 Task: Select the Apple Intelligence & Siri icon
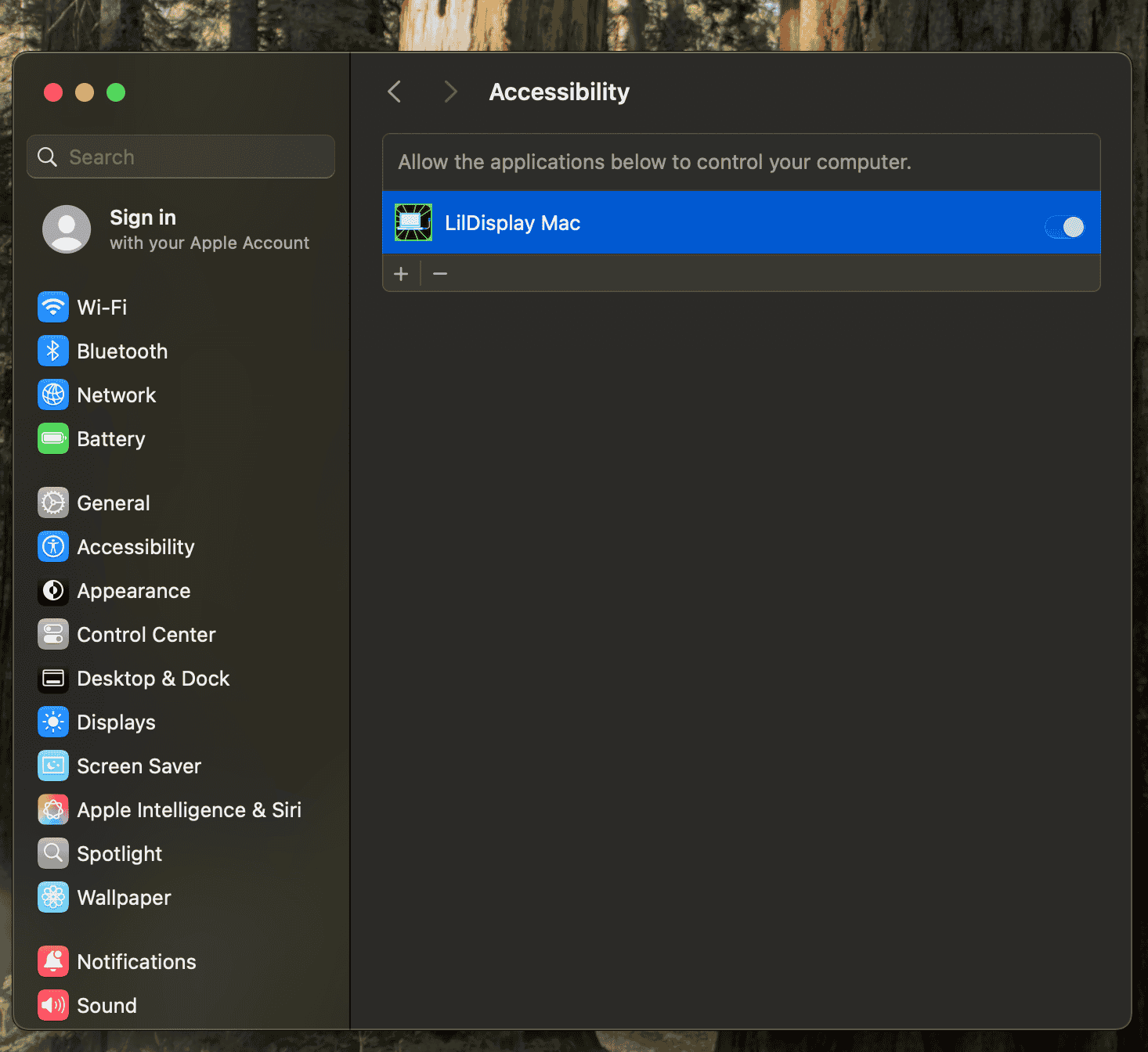[52, 809]
